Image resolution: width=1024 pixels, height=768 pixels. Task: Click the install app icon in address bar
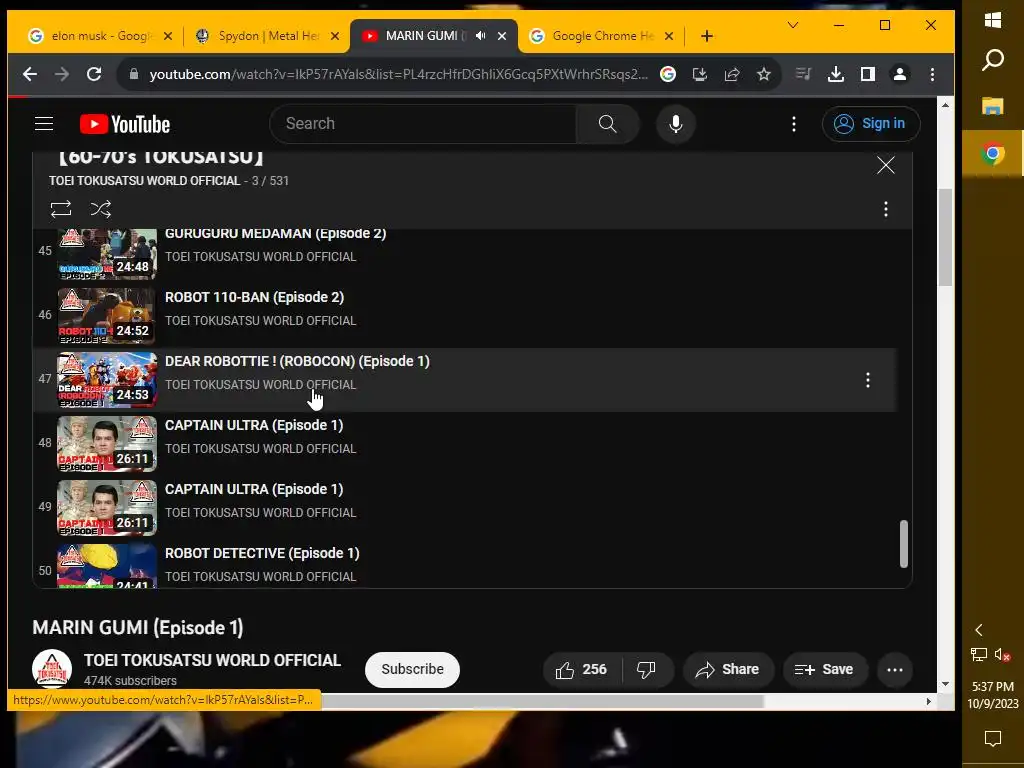pos(699,74)
